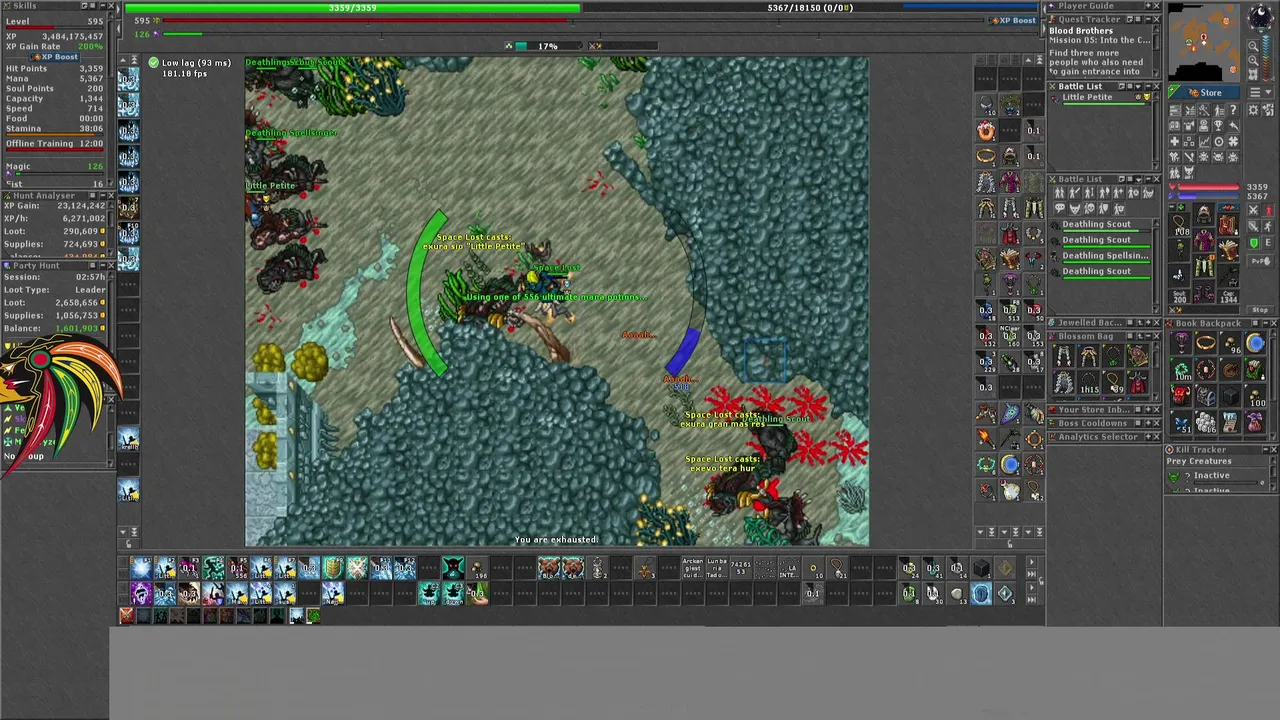Select the pink frosted donut in inventory

986,131
